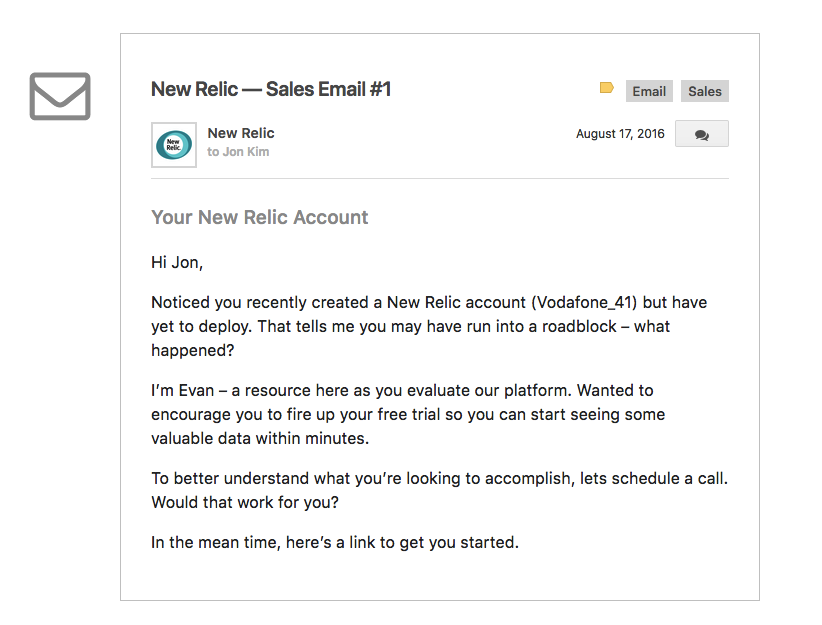The image size is (822, 625).
Task: Click the New Relic logo avatar
Action: tap(174, 145)
